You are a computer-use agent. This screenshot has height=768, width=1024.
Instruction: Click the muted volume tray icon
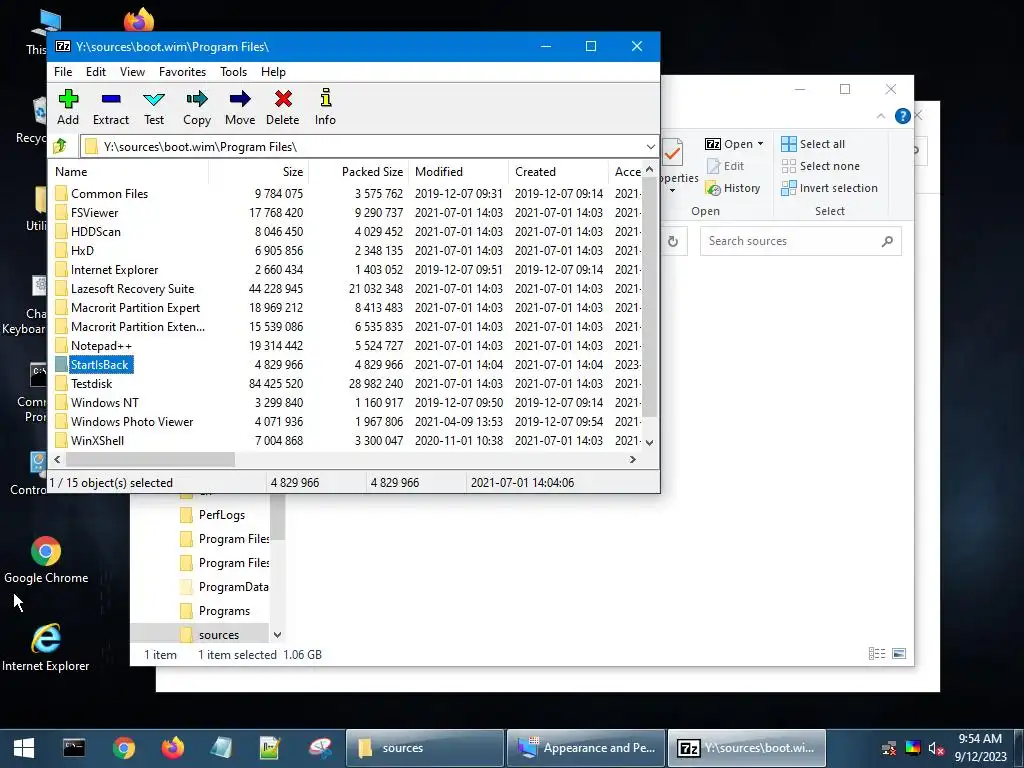[x=936, y=748]
